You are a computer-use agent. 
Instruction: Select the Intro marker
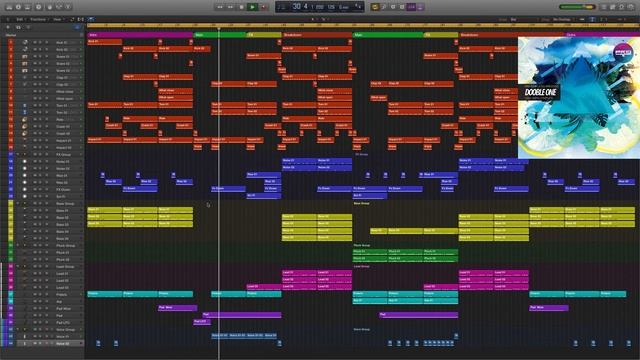tap(140, 35)
